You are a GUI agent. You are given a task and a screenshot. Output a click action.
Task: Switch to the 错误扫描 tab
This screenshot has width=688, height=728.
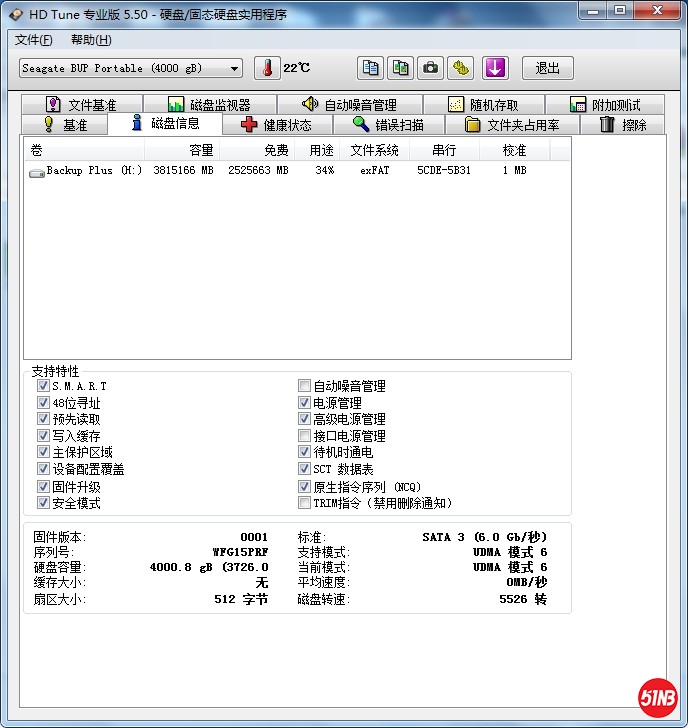[389, 125]
